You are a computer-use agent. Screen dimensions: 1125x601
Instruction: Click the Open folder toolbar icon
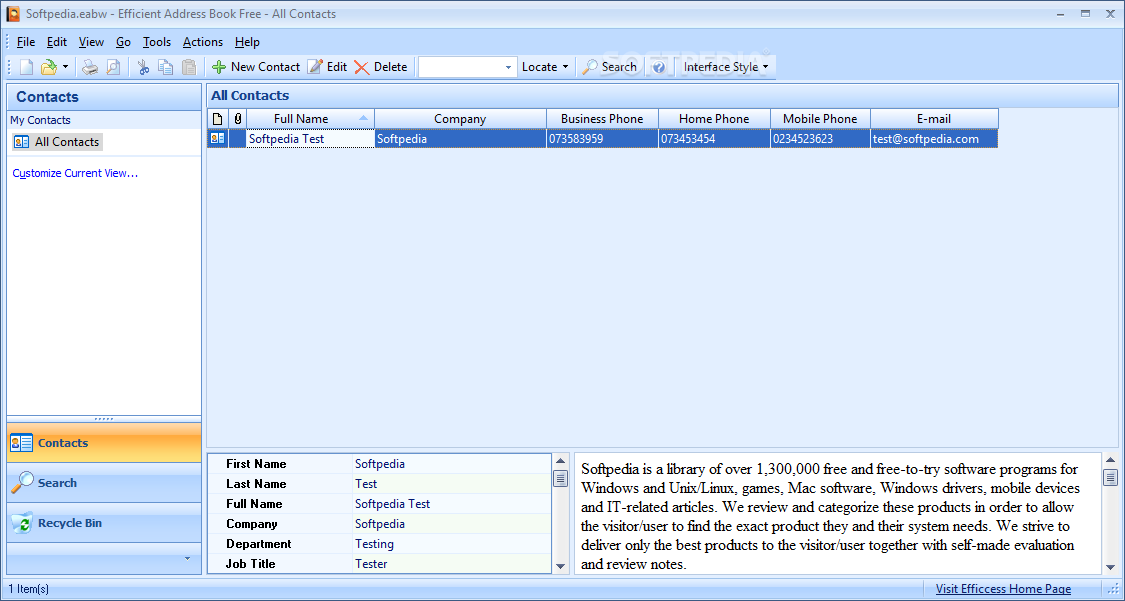pos(48,67)
